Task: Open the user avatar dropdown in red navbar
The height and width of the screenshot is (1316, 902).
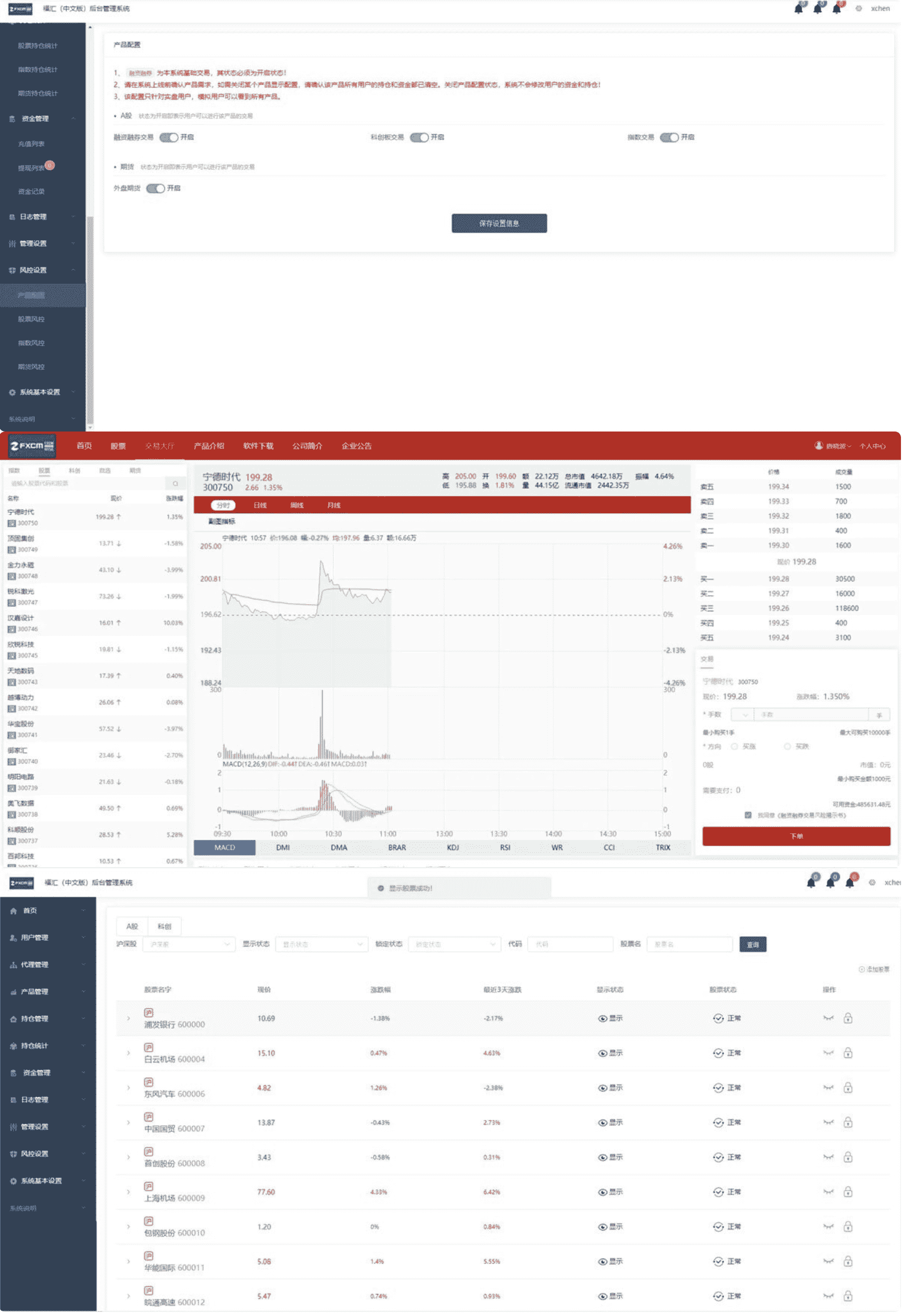Action: tap(833, 446)
